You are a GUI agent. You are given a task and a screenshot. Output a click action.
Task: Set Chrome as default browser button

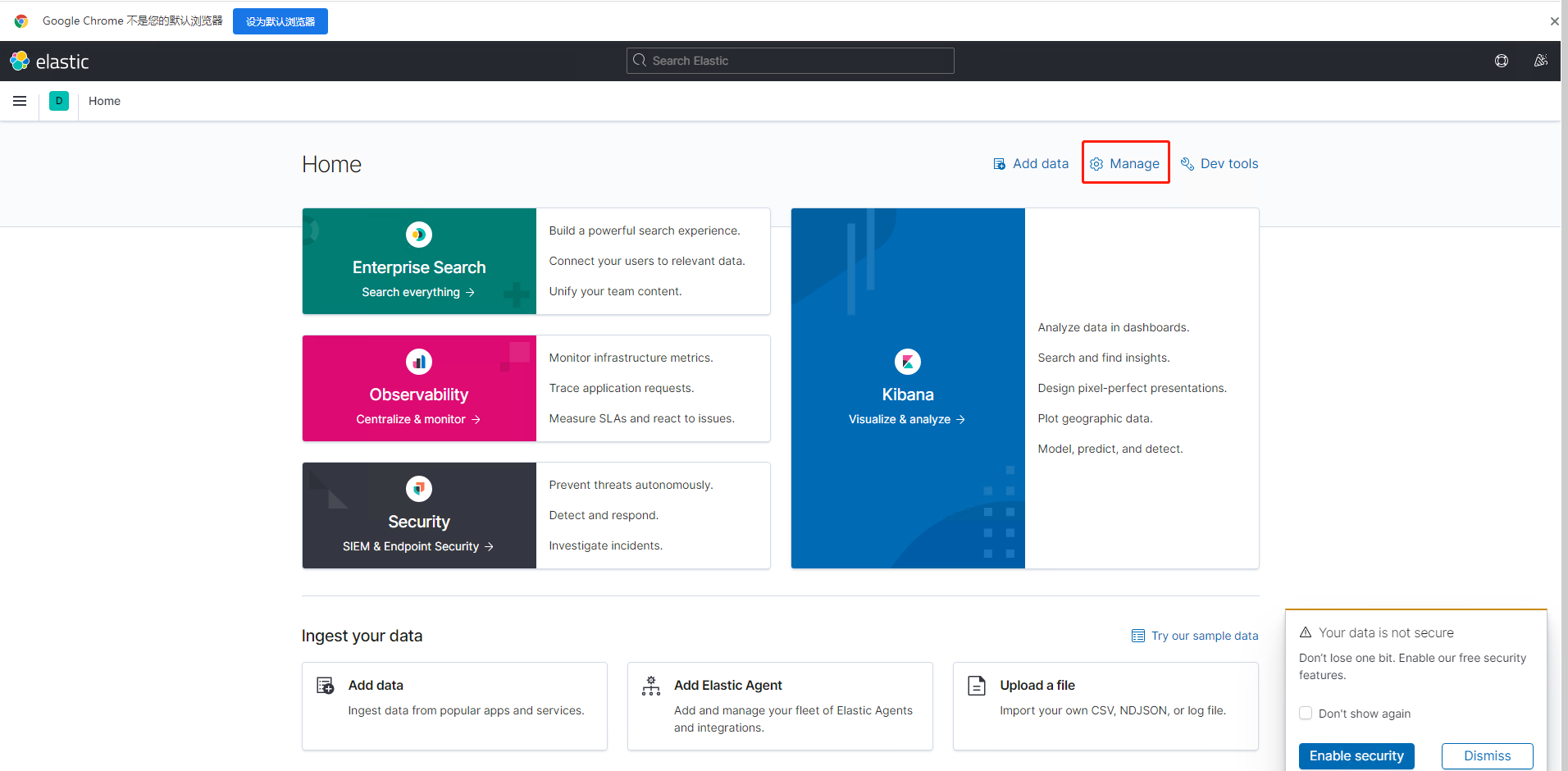[x=280, y=21]
